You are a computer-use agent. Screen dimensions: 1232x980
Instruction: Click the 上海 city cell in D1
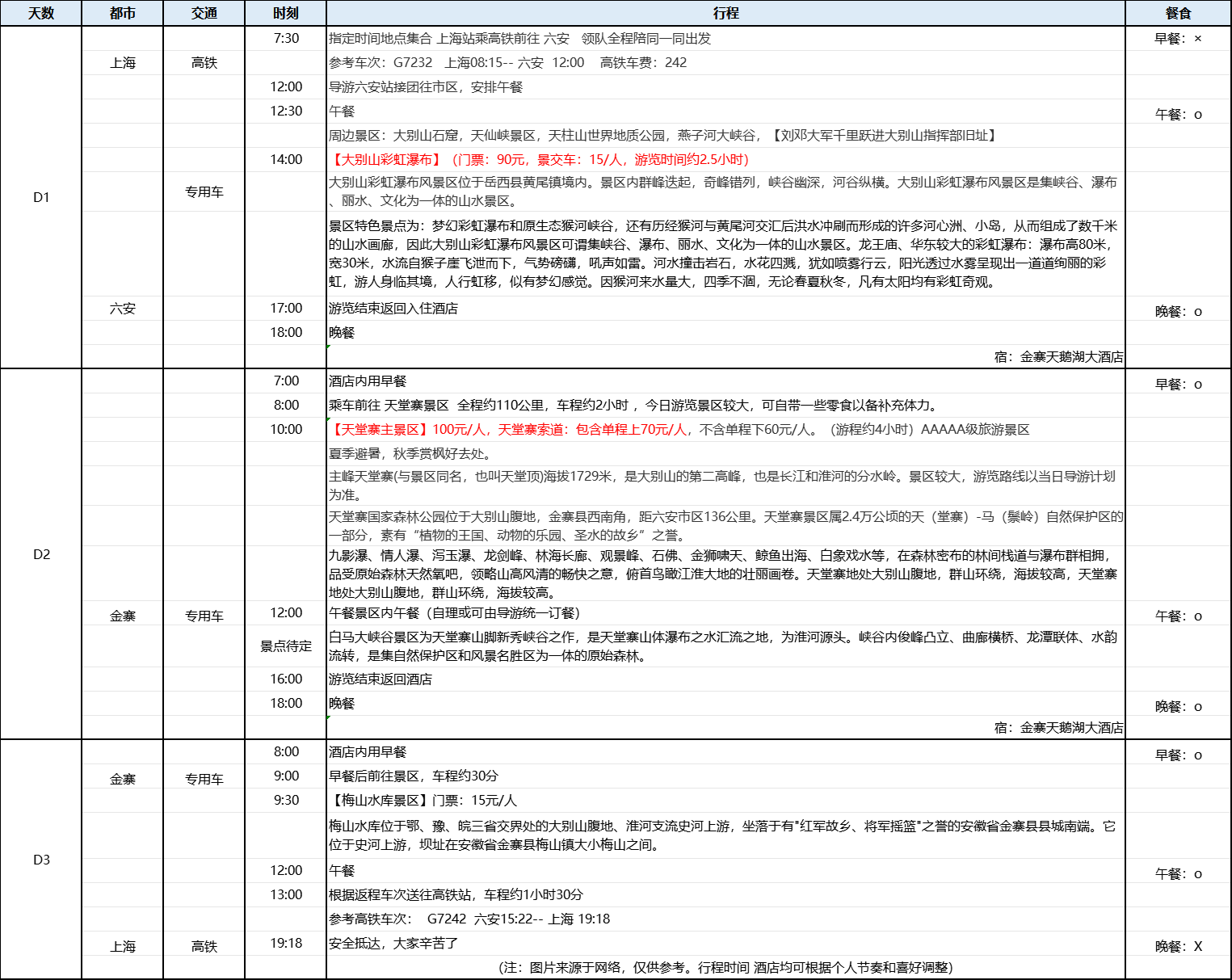[x=122, y=62]
